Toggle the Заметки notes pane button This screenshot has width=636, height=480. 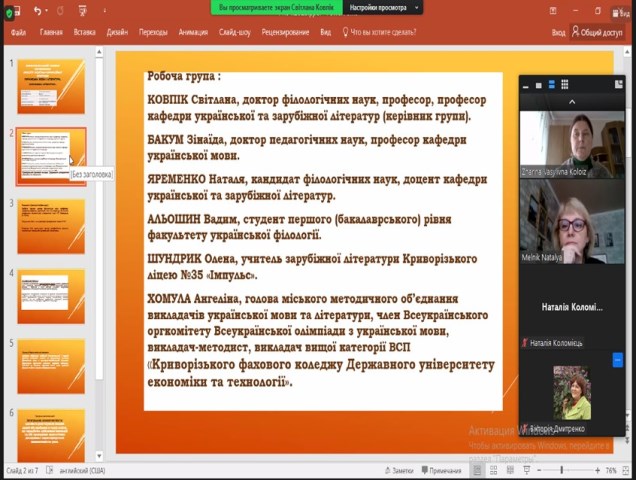point(399,471)
